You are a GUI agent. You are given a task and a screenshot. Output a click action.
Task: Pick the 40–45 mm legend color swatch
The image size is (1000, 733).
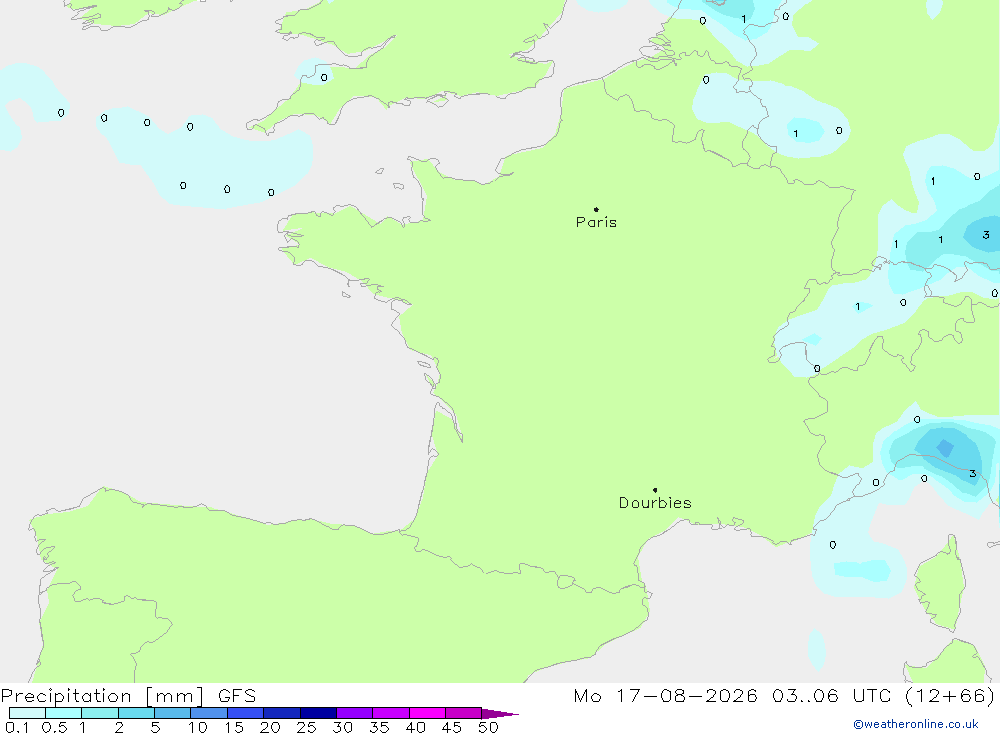tap(427, 713)
